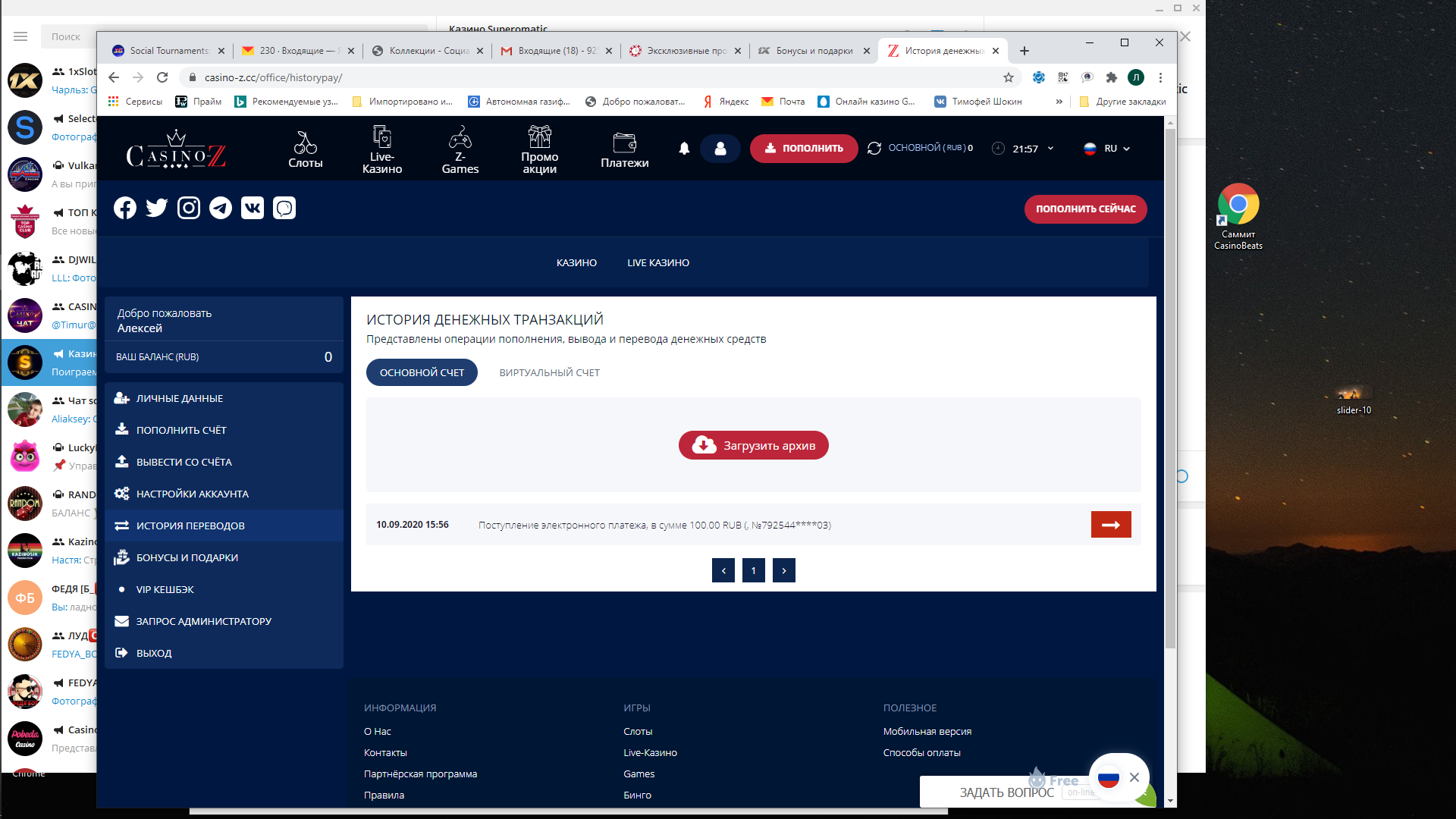Open the VK social icon

coord(253,208)
